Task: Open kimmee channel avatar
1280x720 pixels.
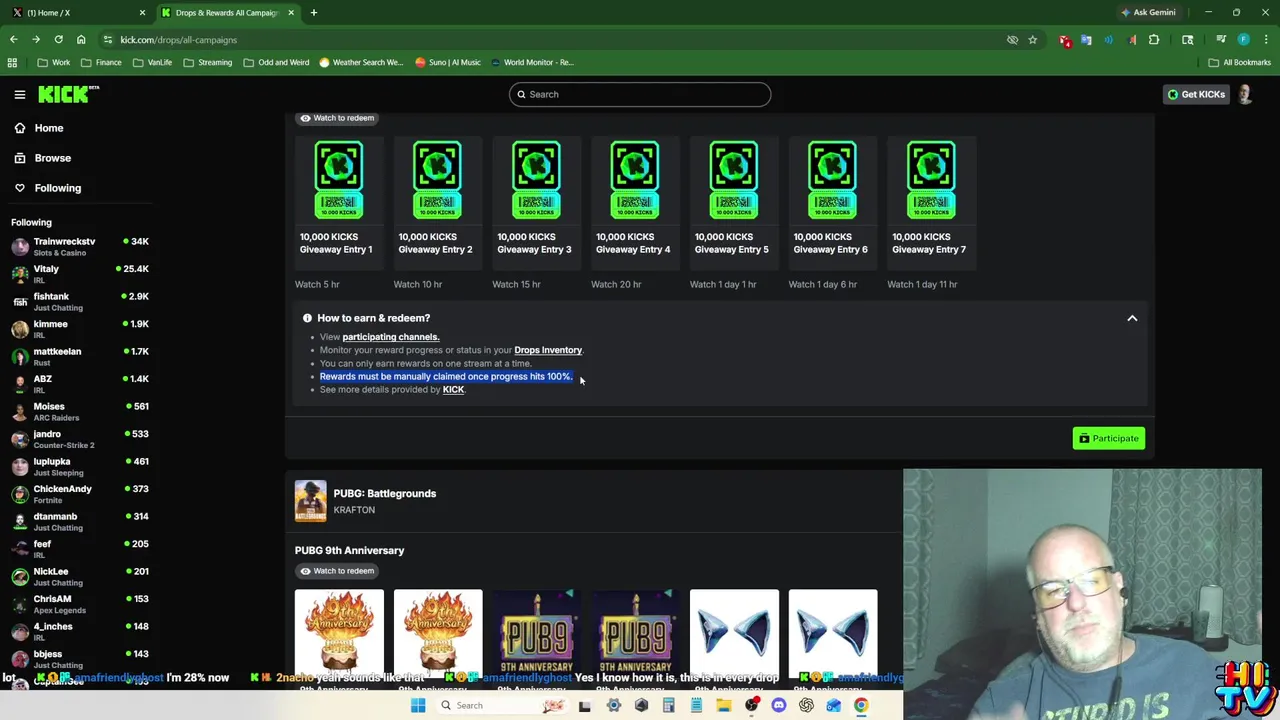Action: 20,329
